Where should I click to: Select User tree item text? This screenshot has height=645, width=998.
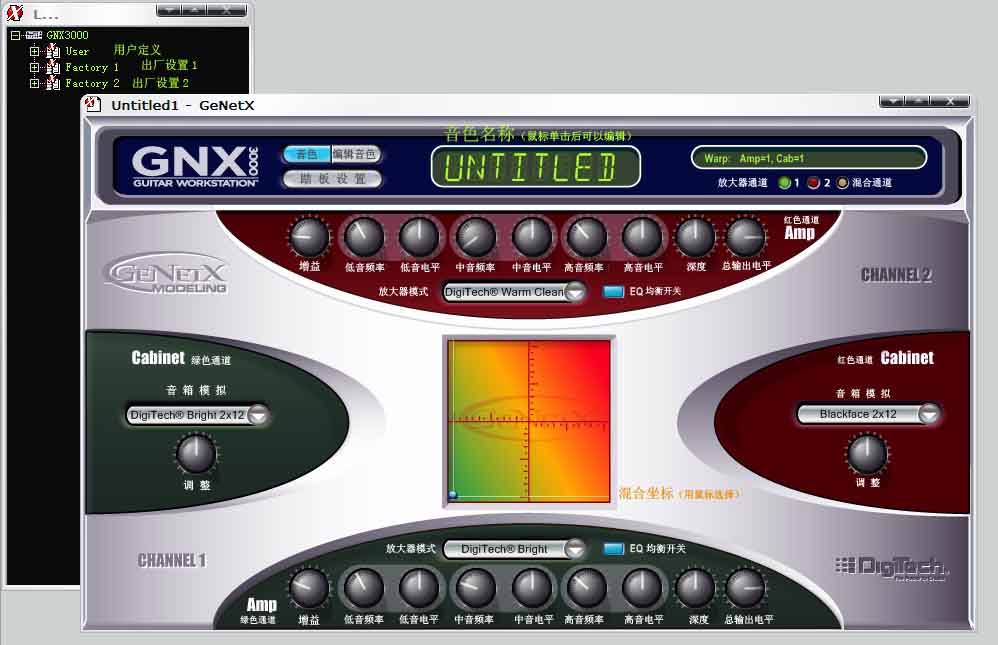pyautogui.click(x=77, y=51)
